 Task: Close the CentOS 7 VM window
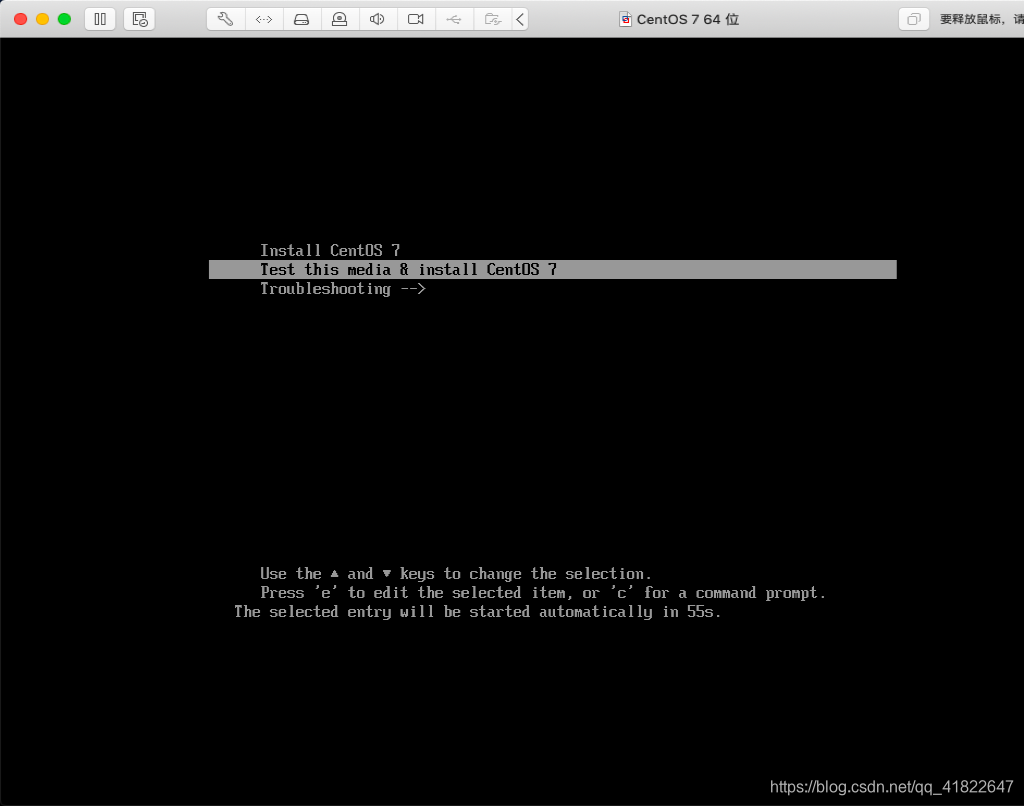[x=20, y=19]
